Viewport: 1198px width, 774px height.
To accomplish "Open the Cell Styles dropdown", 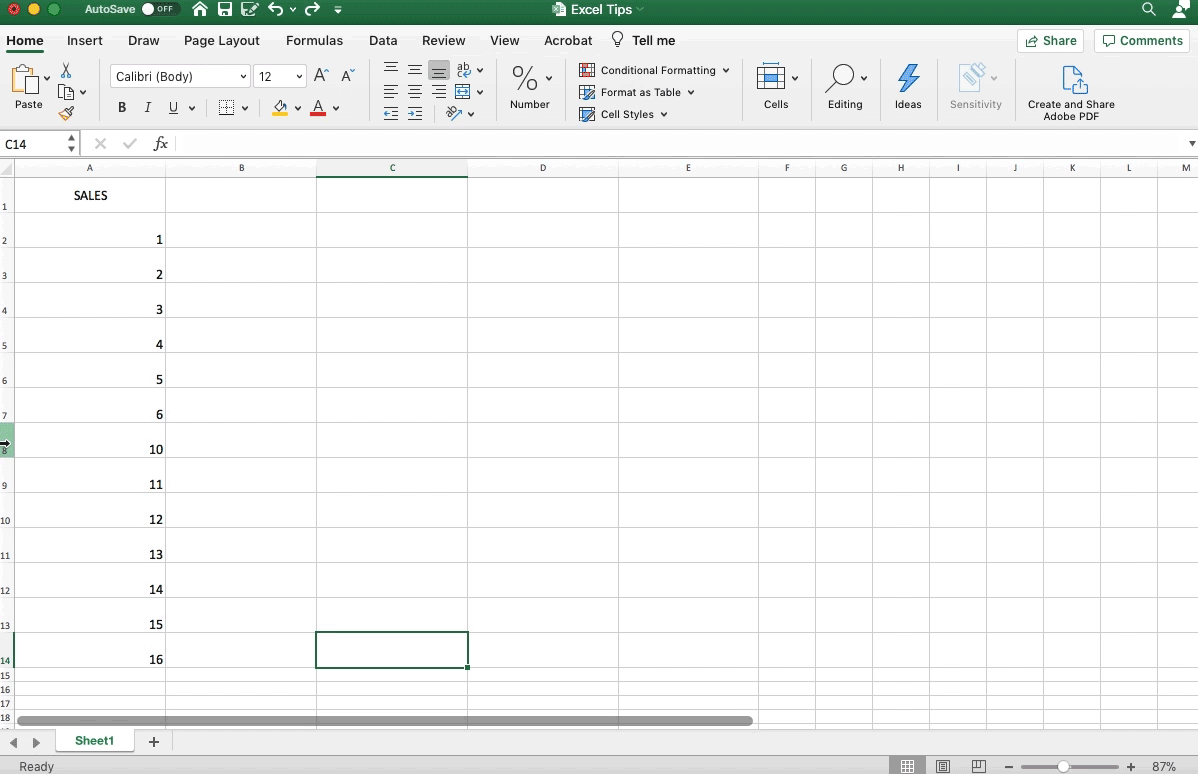I will click(623, 114).
